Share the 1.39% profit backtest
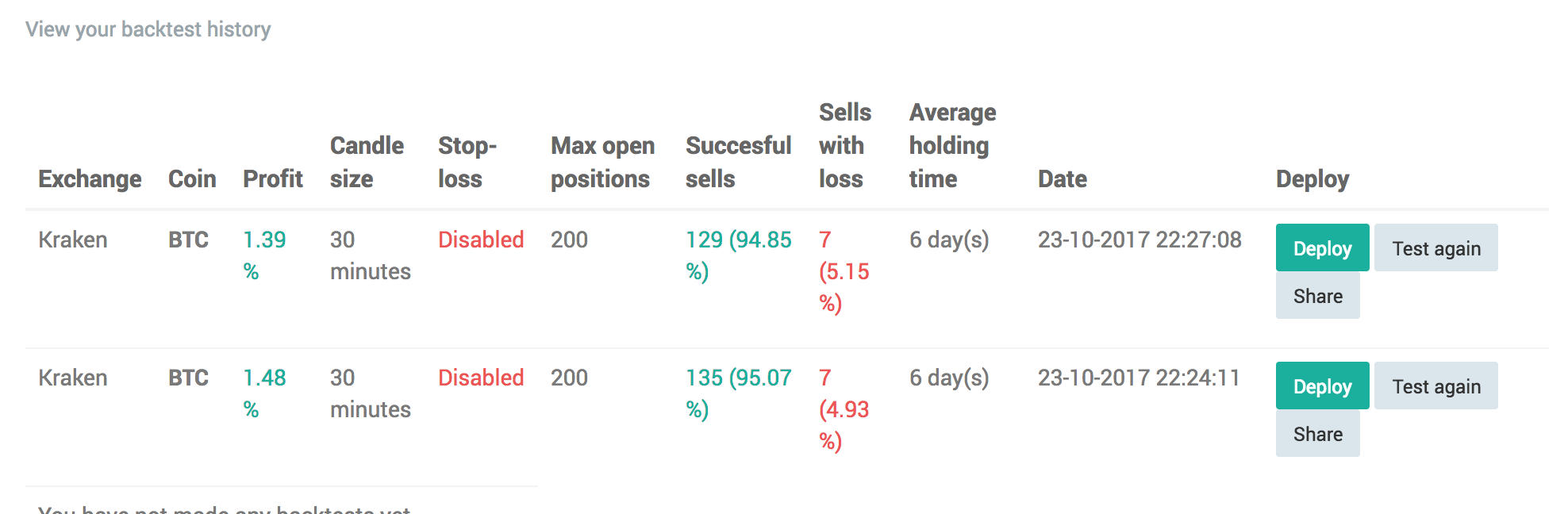This screenshot has height=514, width=1568. tap(1317, 295)
